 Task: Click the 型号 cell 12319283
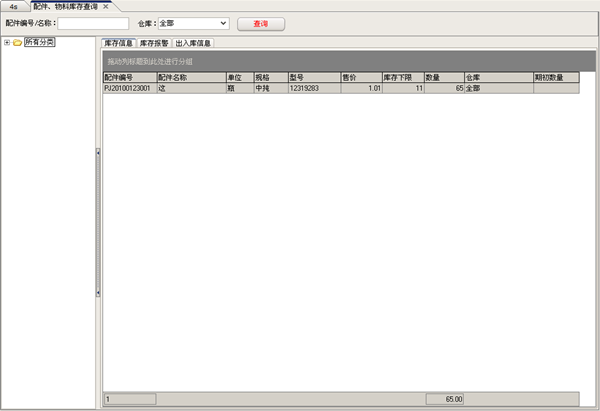pyautogui.click(x=312, y=89)
